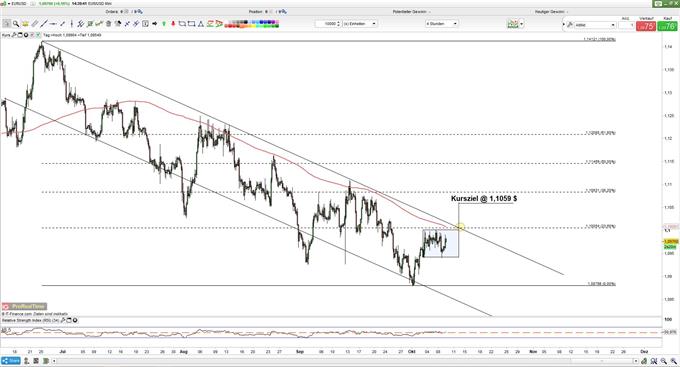
Task: Click the red Verkauf sell button
Action: 646,26
